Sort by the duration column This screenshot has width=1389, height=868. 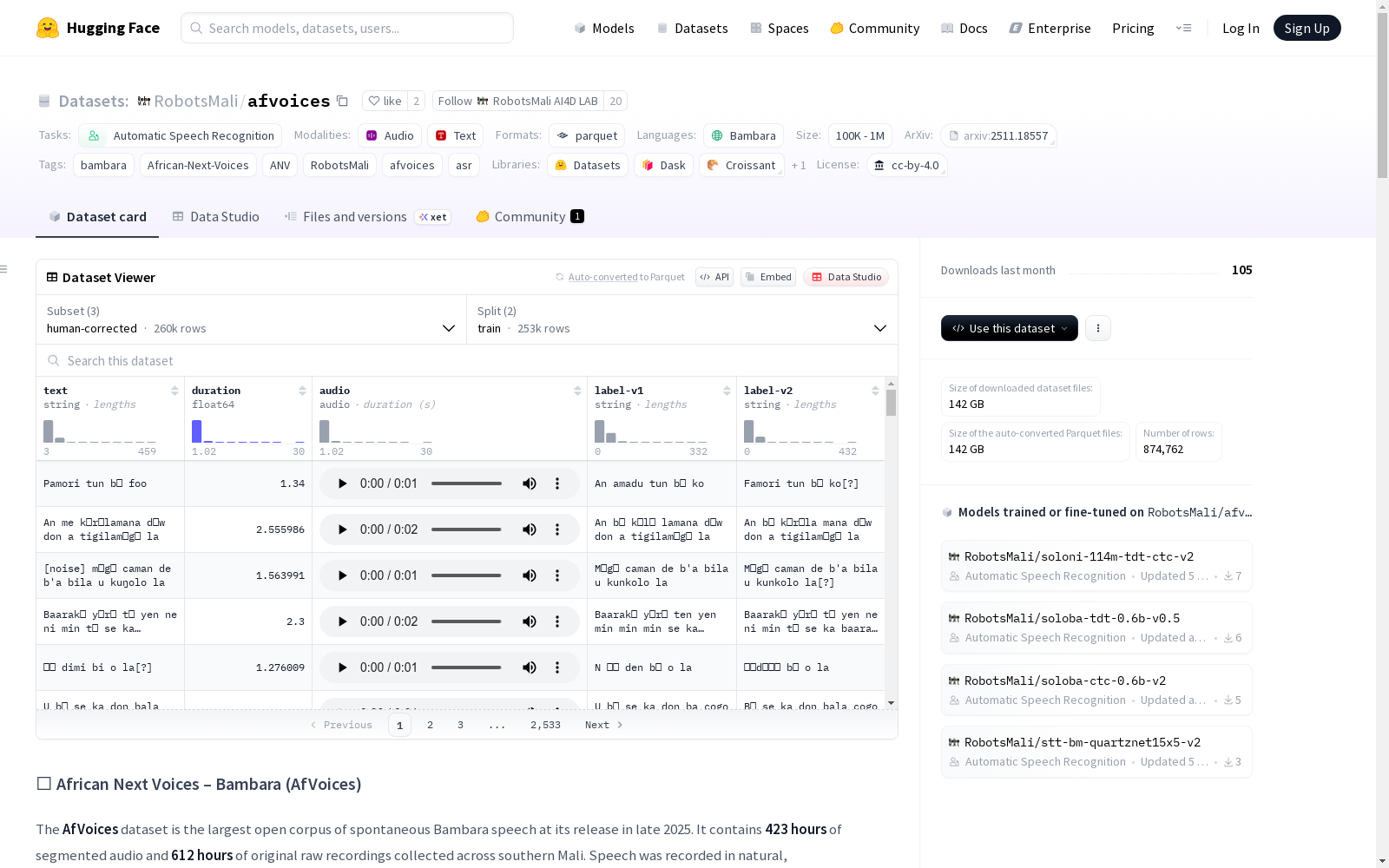coord(302,391)
